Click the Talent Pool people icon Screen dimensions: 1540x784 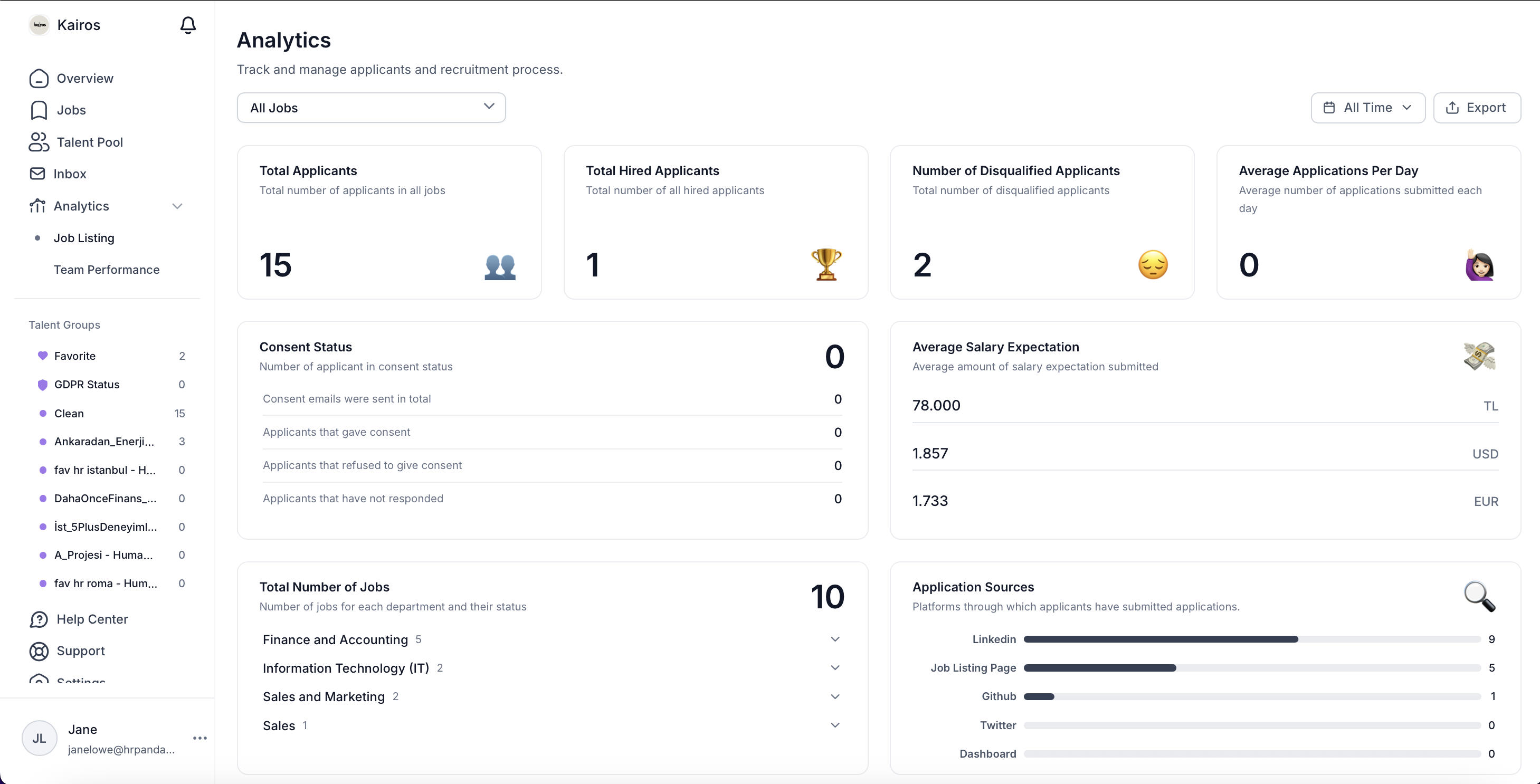click(39, 142)
